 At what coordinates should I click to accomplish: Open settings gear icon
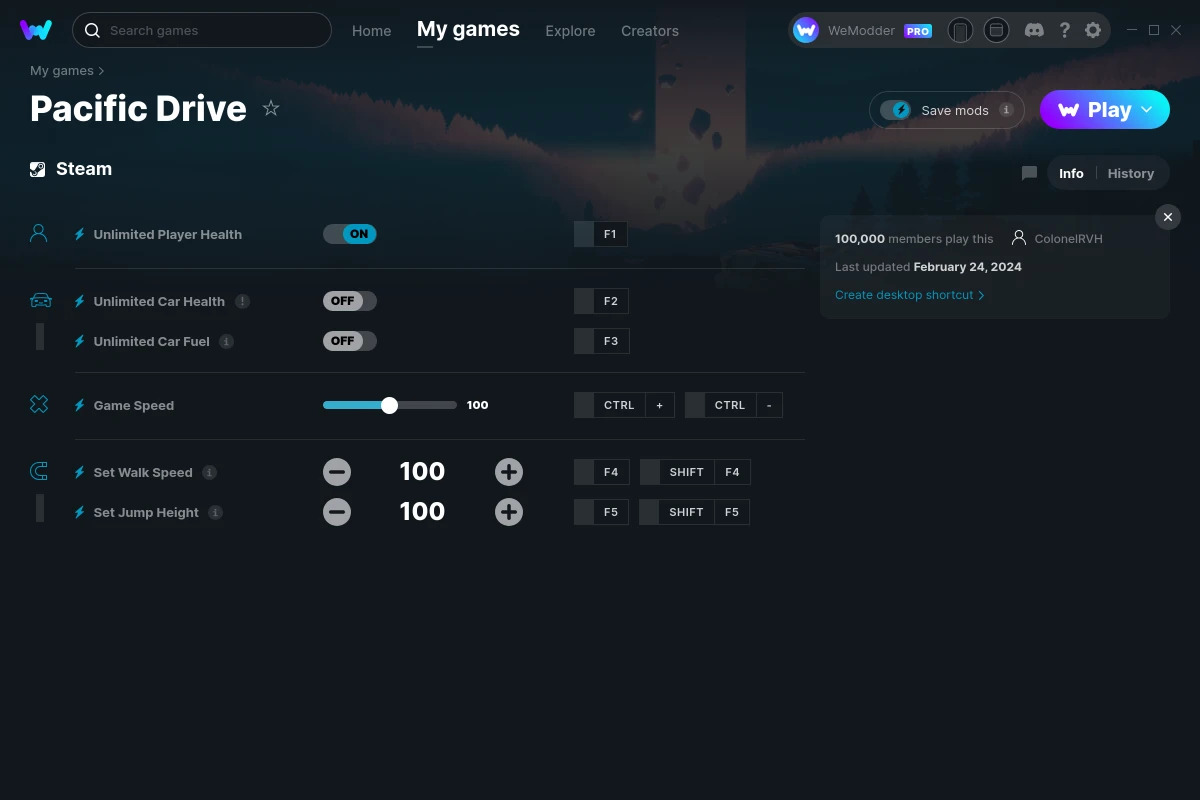click(1093, 30)
